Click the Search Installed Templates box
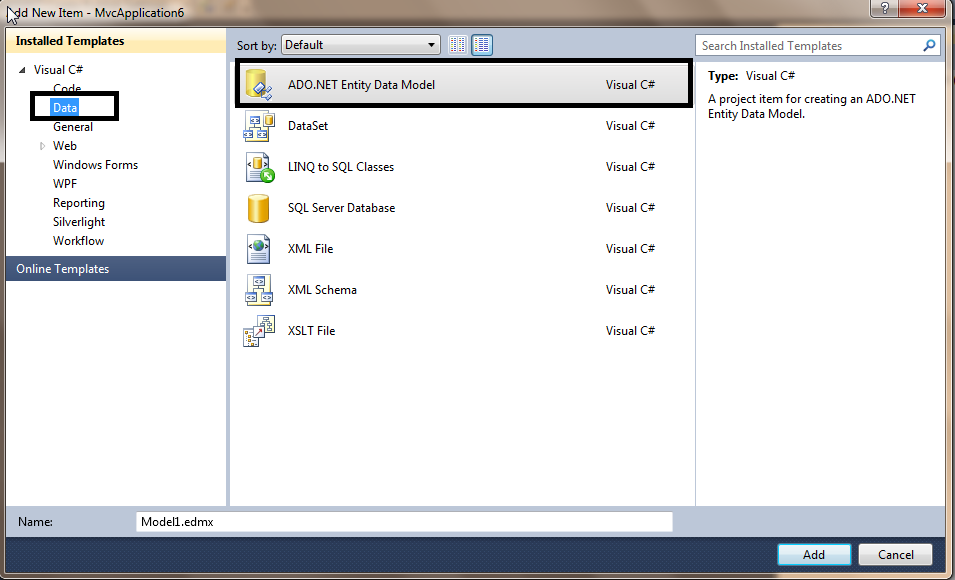This screenshot has width=955, height=580. [800, 45]
